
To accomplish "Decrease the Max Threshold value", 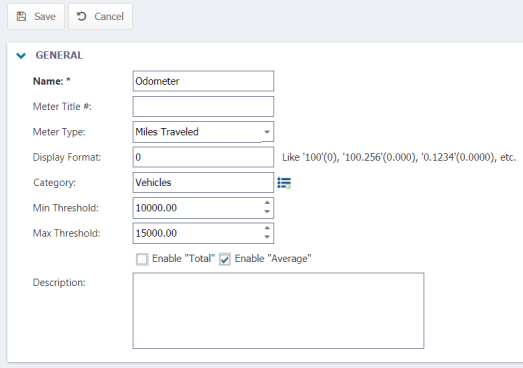I will (267, 237).
